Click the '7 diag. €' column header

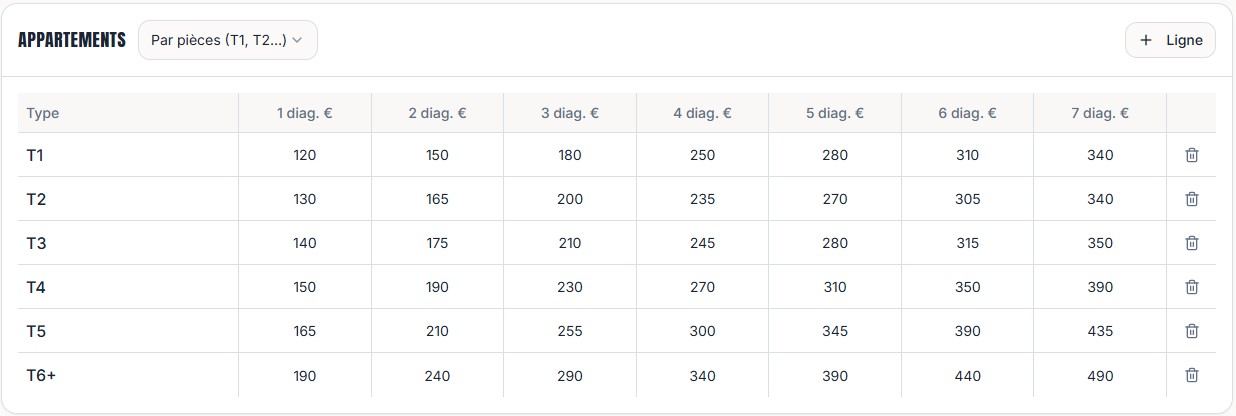(x=1099, y=113)
